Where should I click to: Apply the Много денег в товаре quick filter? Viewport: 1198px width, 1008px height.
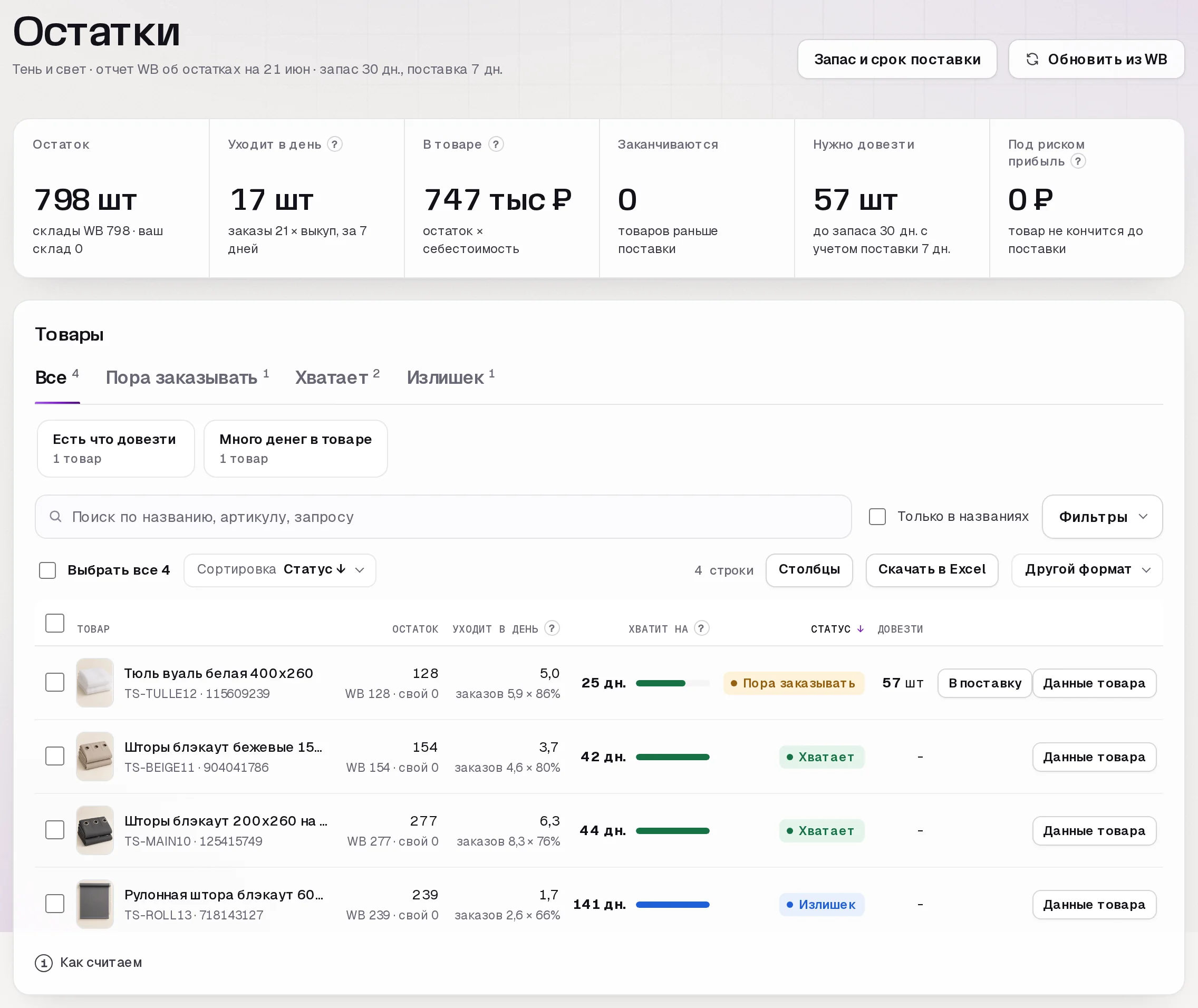295,449
